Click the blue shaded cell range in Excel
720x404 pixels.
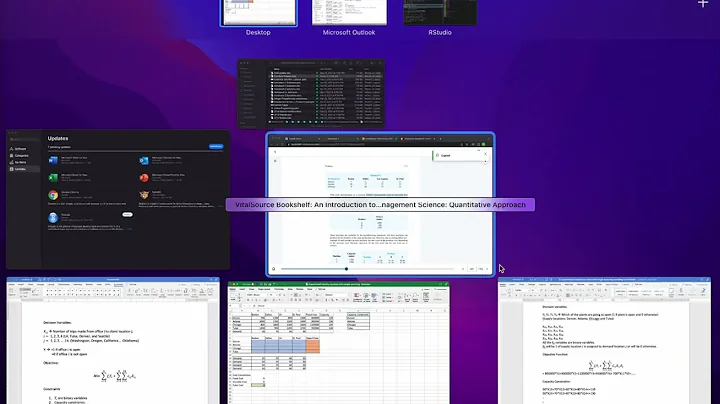click(x=279, y=346)
